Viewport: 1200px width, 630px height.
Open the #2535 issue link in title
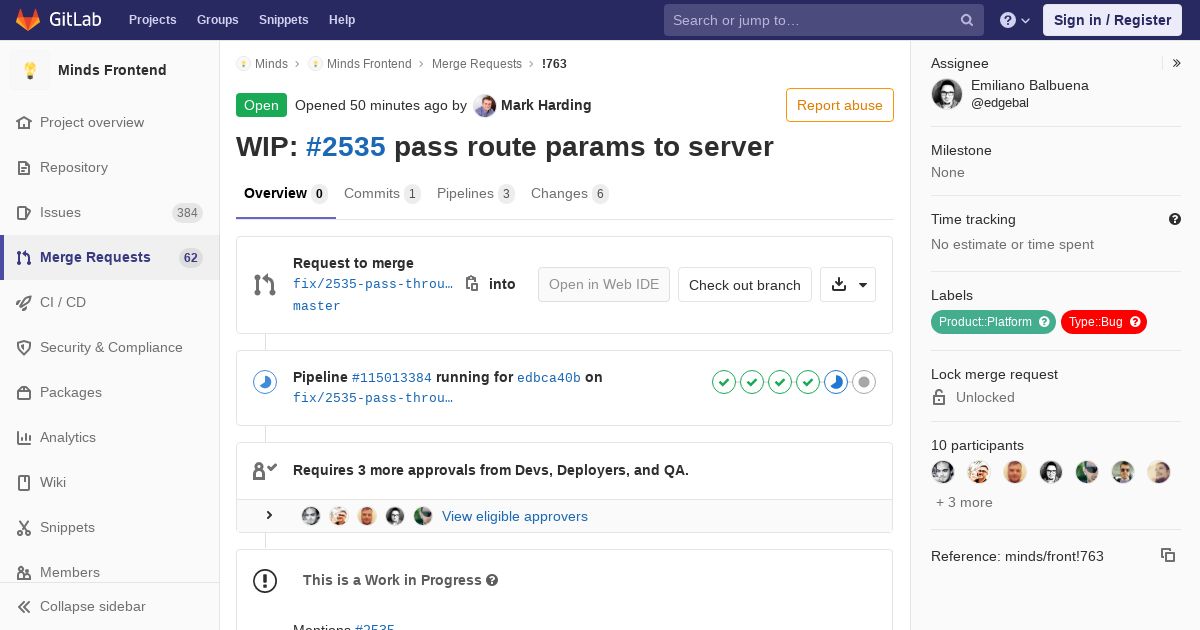[x=346, y=146]
